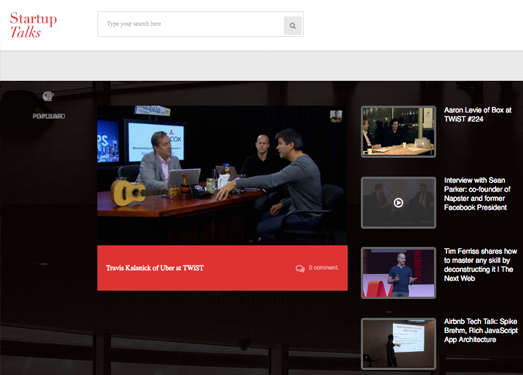Click the watermark icon atop main video
This screenshot has height=375, width=523.
[336, 116]
